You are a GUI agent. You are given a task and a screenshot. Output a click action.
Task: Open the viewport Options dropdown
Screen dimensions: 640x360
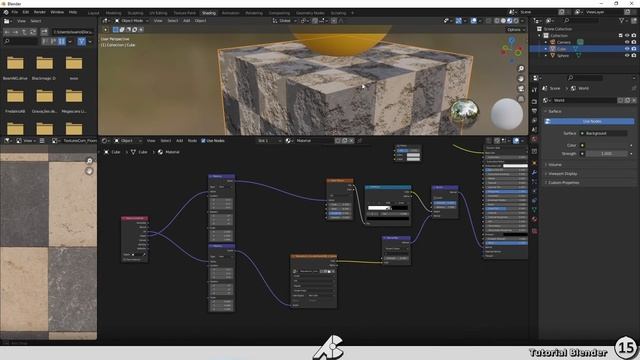click(x=516, y=29)
